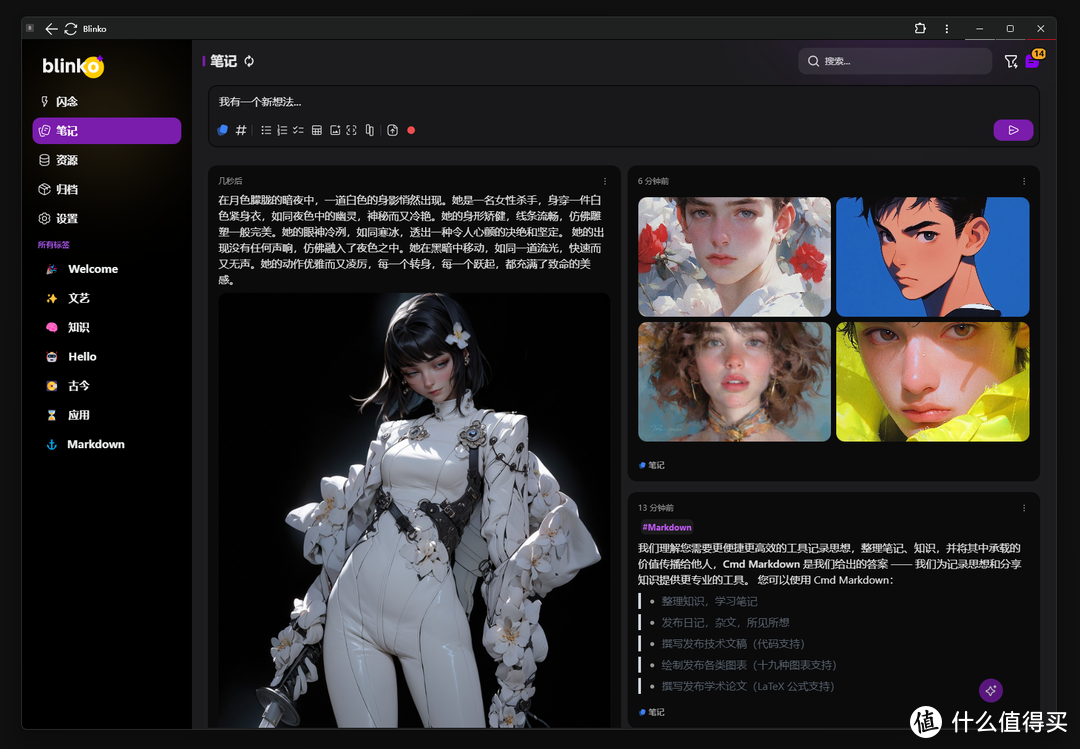Expand three-dot menu on Markdown note
Screen dimensions: 1080x749
[x=1024, y=508]
